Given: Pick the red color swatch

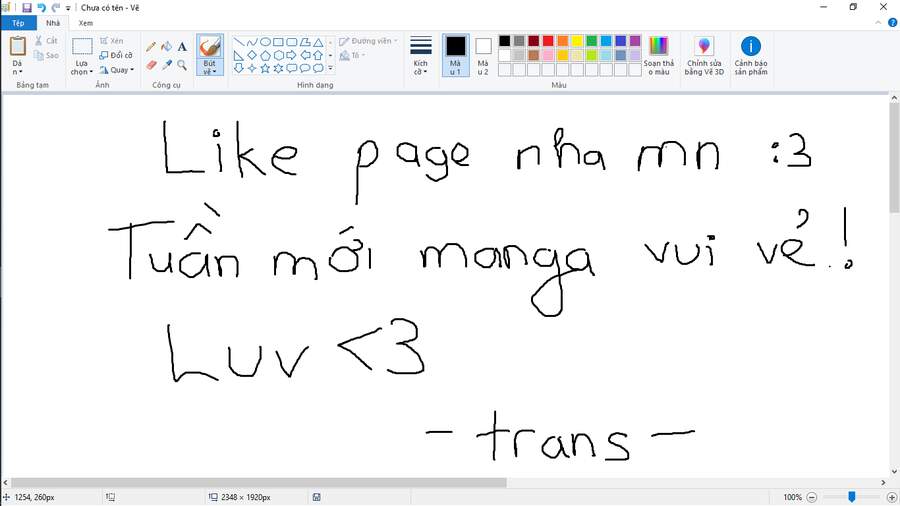Looking at the screenshot, I should pyautogui.click(x=548, y=41).
